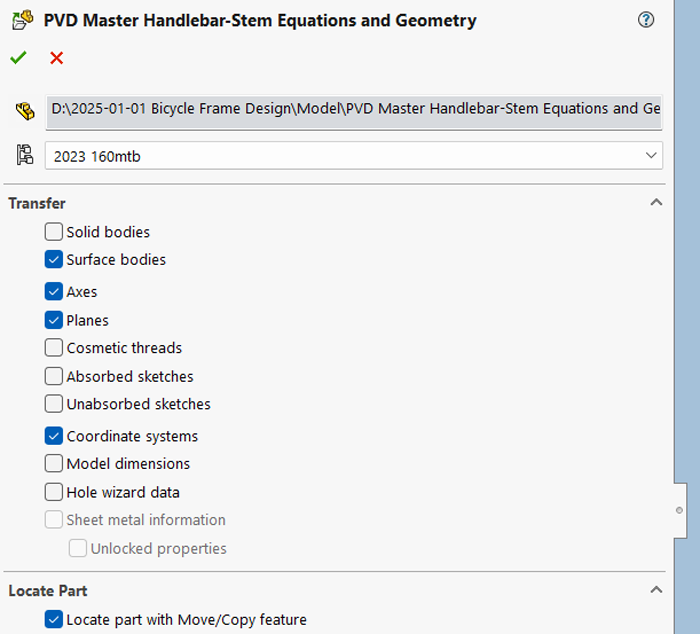Collapse the Transfer section
The width and height of the screenshot is (700, 634).
[x=656, y=203]
